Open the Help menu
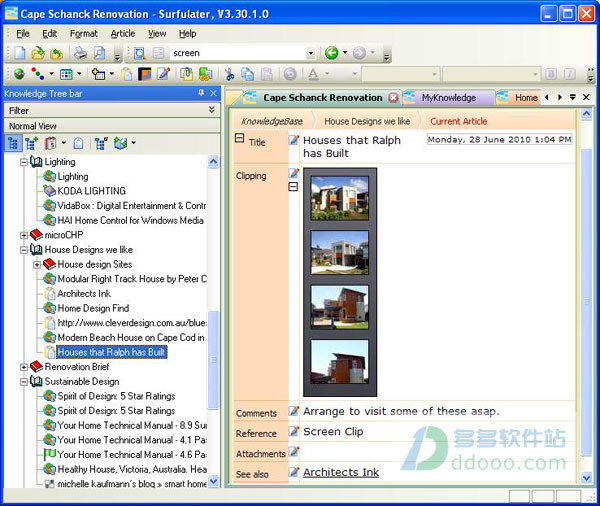 [x=188, y=34]
